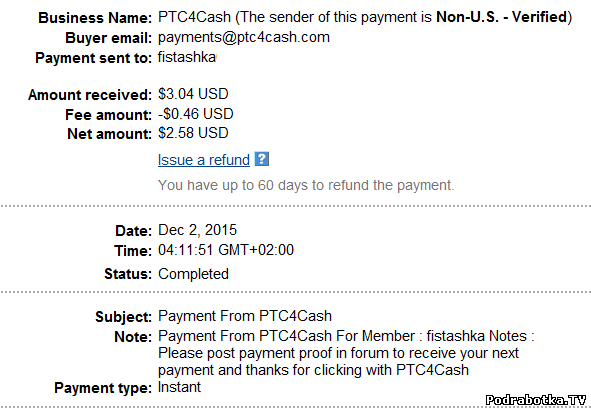The height and width of the screenshot is (410, 591).
Task: Click the 60 days refund notice text
Action: click(x=306, y=185)
